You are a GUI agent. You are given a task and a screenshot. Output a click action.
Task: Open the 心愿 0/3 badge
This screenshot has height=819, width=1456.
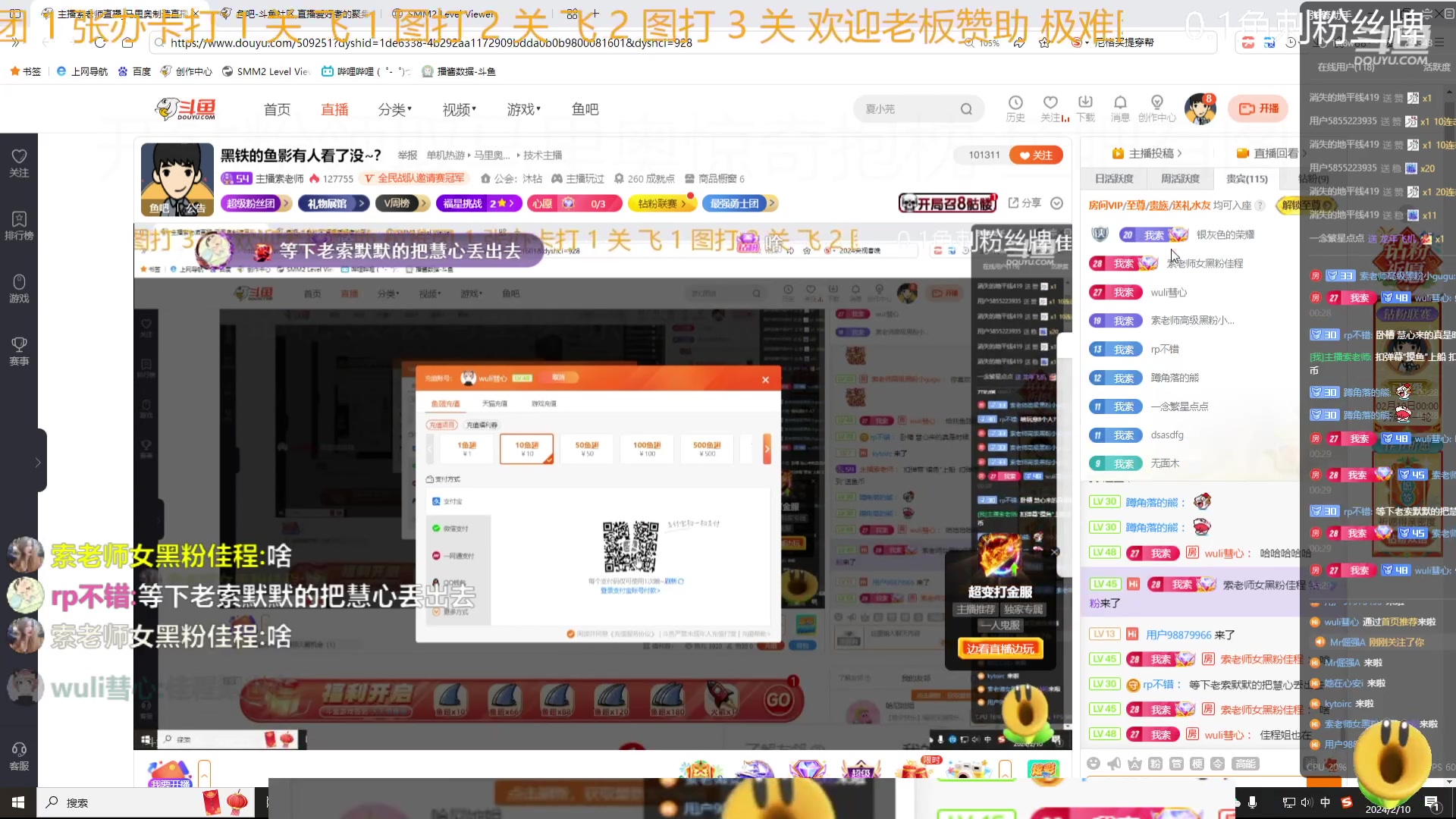tap(574, 203)
